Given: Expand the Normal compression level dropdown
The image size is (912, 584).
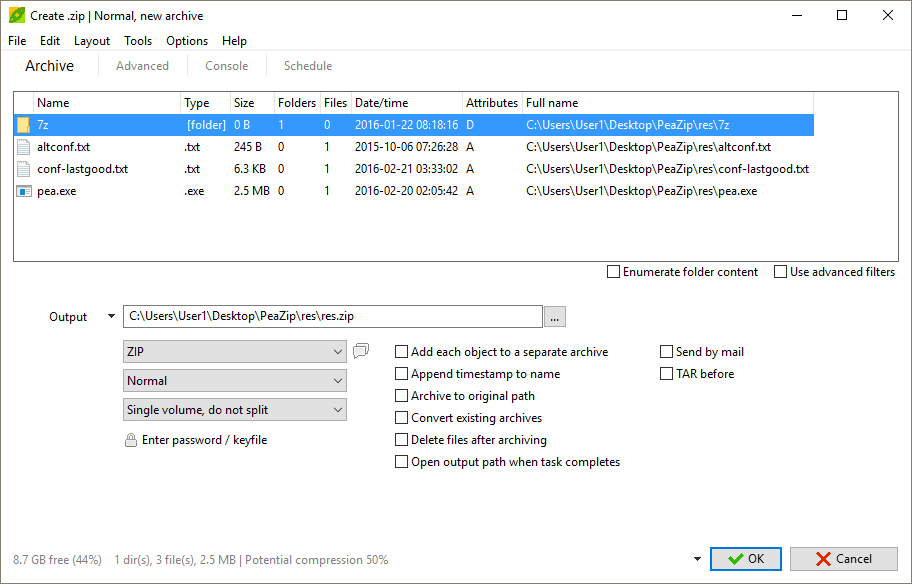Looking at the screenshot, I should 235,381.
